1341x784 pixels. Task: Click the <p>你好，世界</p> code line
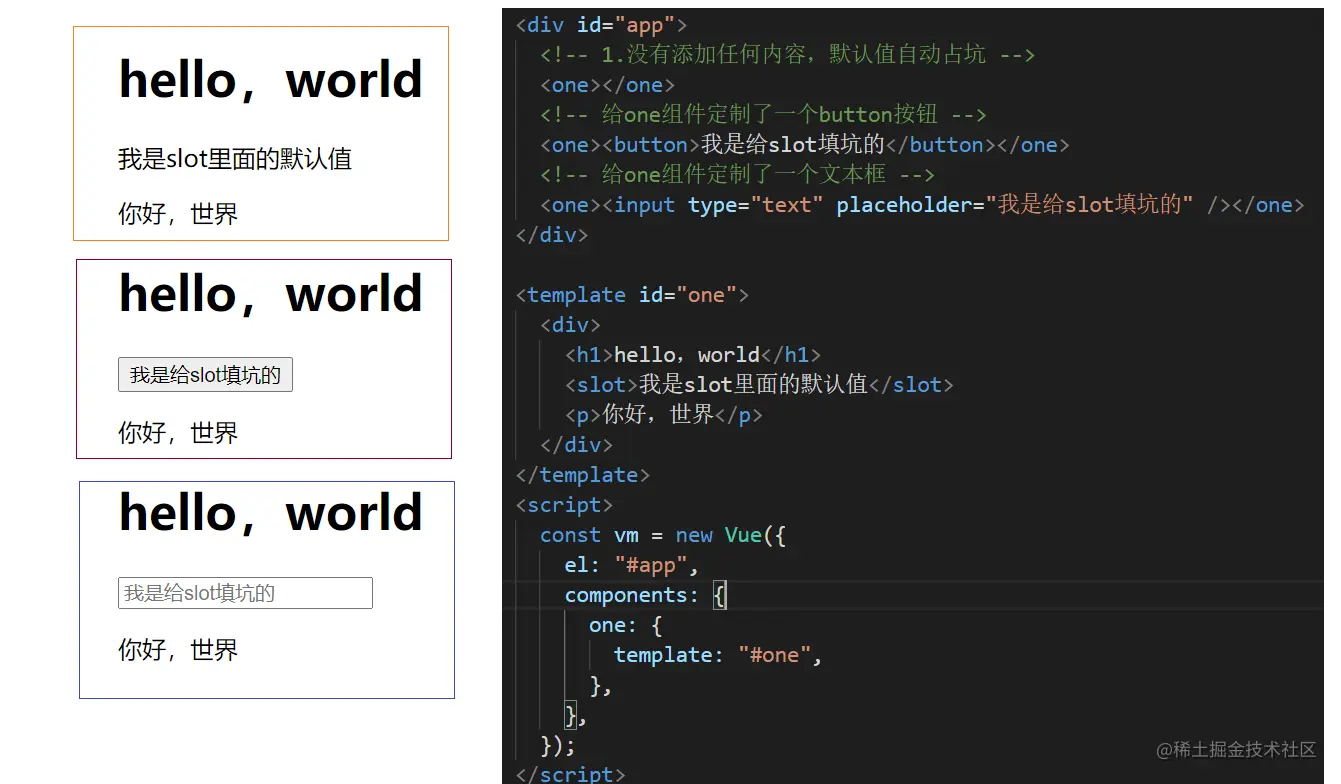coord(664,415)
